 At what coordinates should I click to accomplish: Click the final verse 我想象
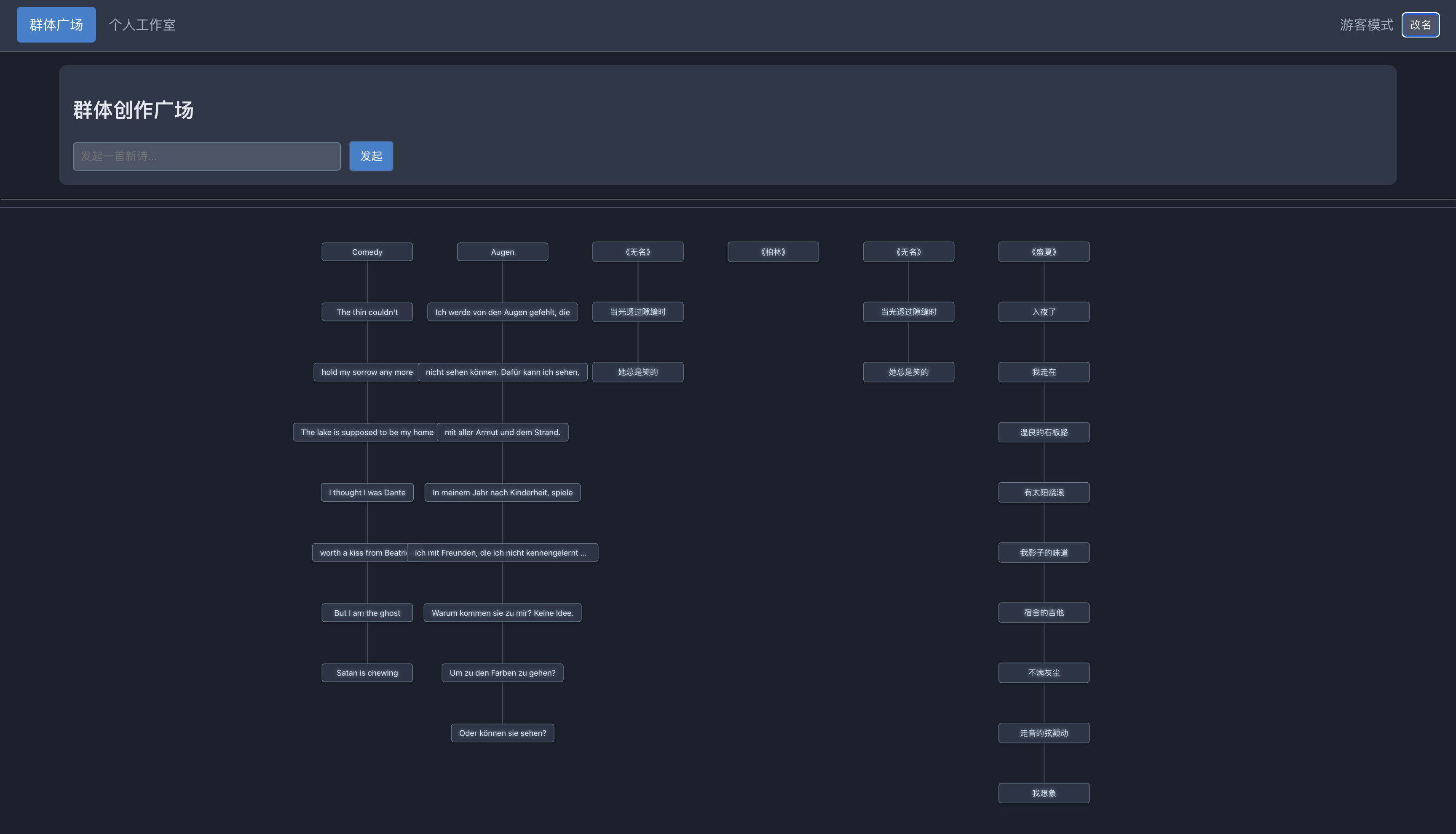1044,793
